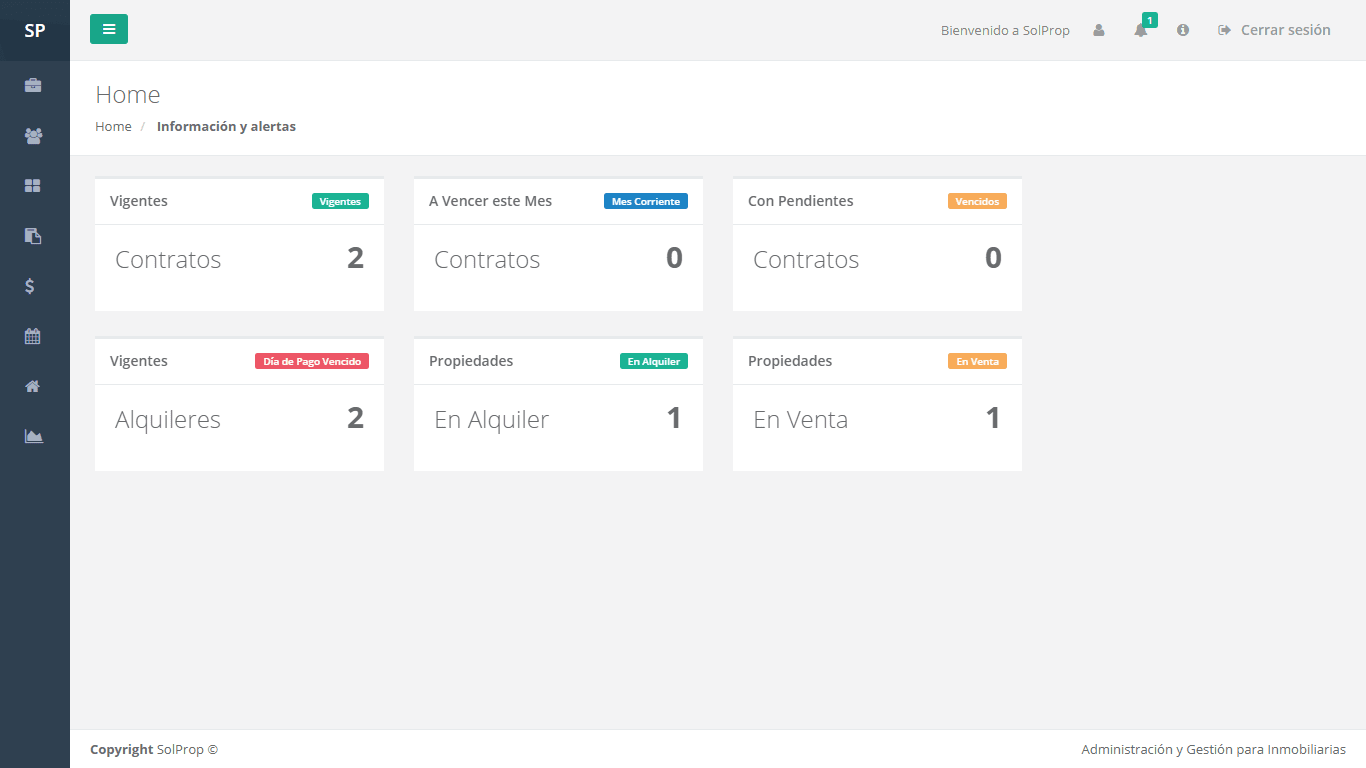Image resolution: width=1366 pixels, height=768 pixels.
Task: Click the house sidebar icon
Action: point(33,386)
